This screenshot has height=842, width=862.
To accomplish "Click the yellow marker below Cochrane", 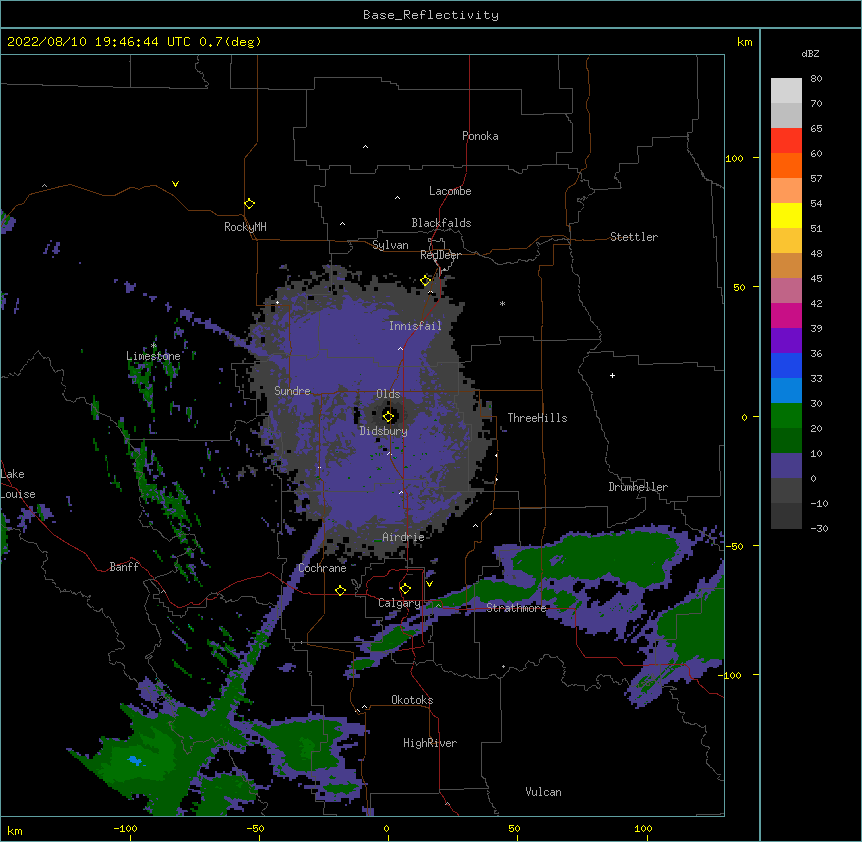I will point(340,590).
